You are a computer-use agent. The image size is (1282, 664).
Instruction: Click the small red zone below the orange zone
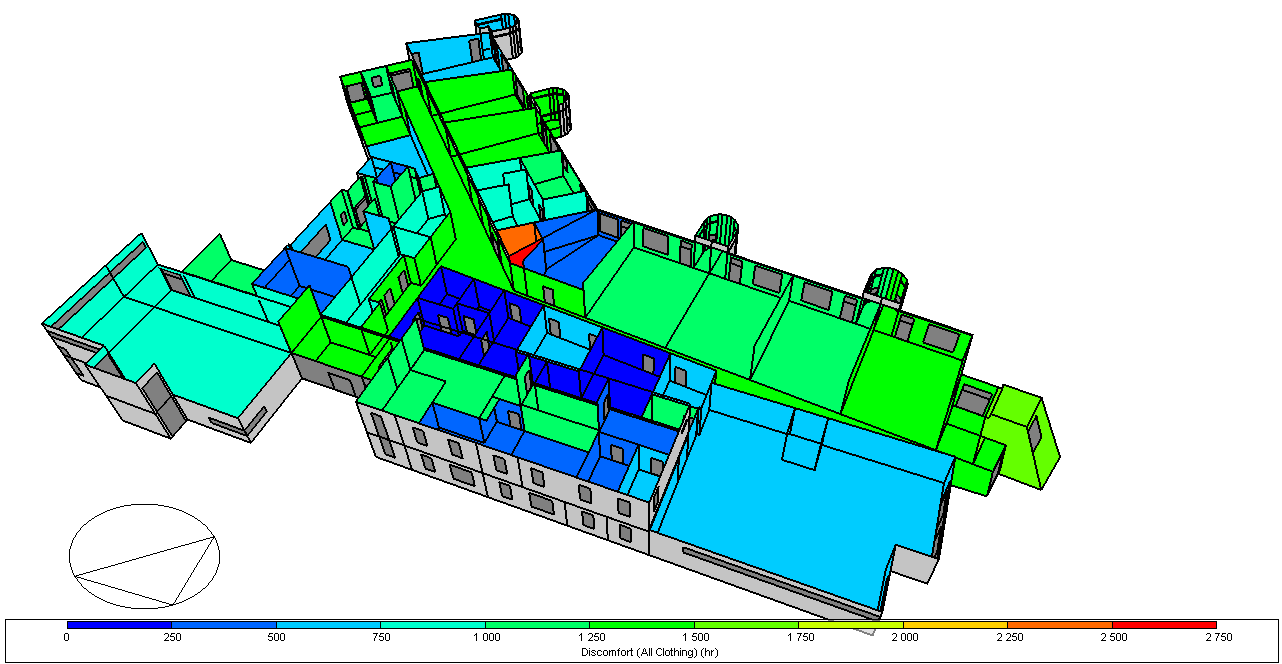(x=517, y=258)
